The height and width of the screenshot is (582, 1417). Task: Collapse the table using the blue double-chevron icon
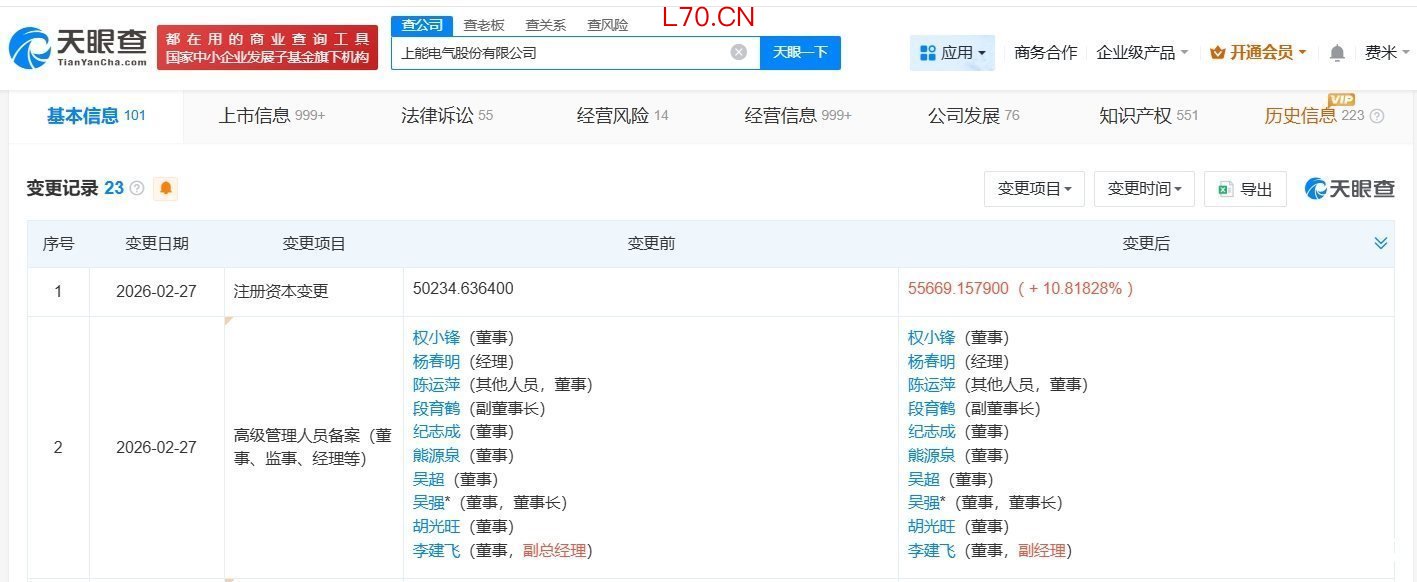coord(1381,243)
